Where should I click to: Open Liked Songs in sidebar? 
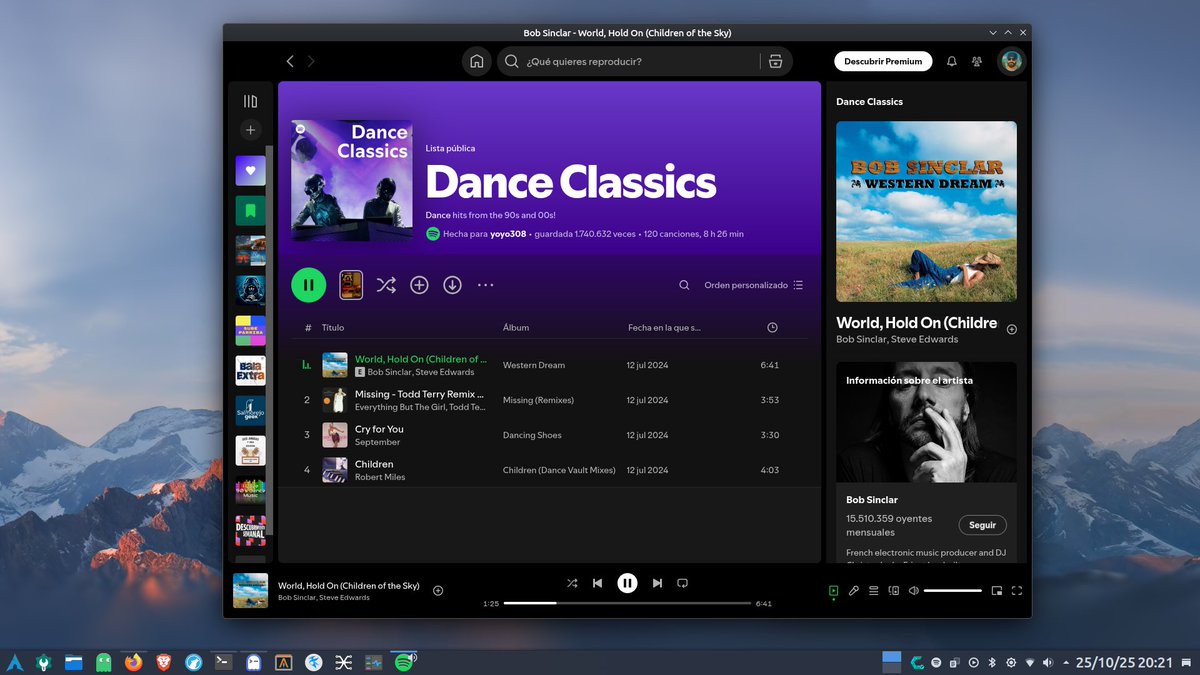click(250, 170)
